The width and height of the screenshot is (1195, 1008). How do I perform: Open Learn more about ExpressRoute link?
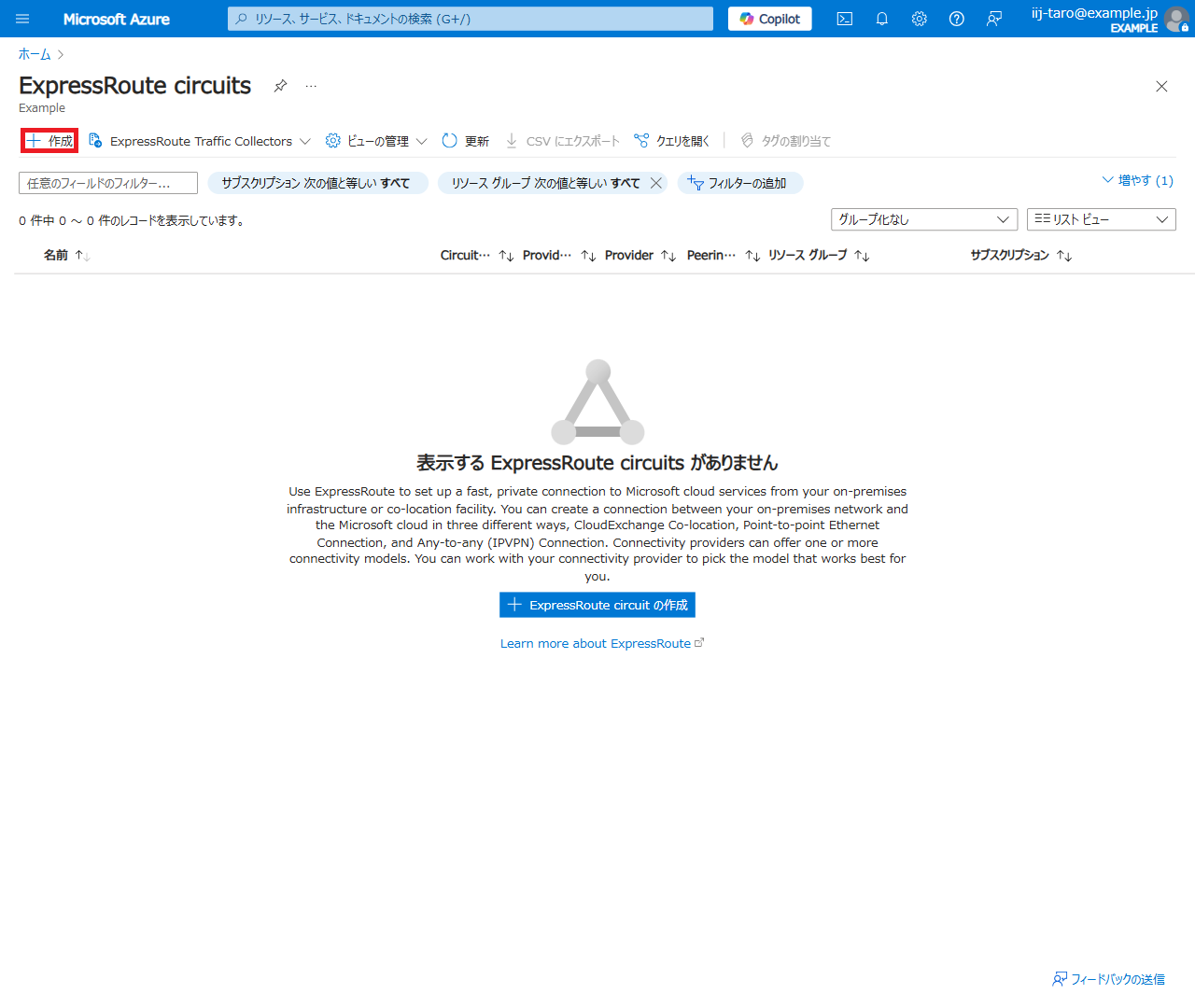(602, 643)
